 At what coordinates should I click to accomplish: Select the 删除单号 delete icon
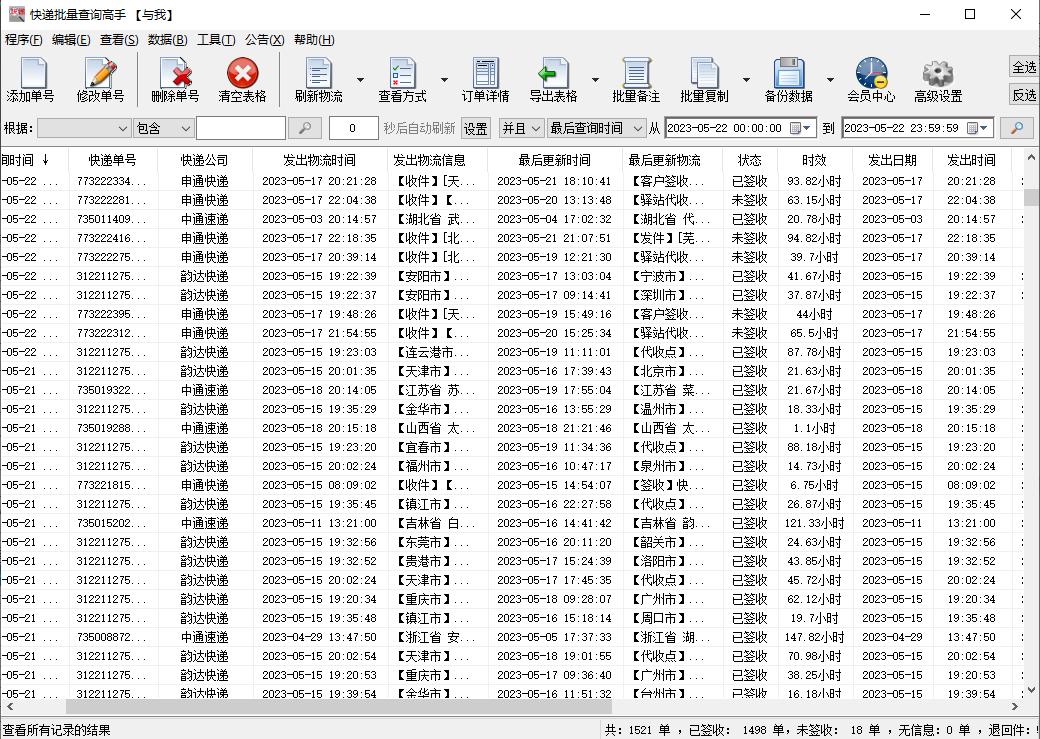[x=175, y=80]
